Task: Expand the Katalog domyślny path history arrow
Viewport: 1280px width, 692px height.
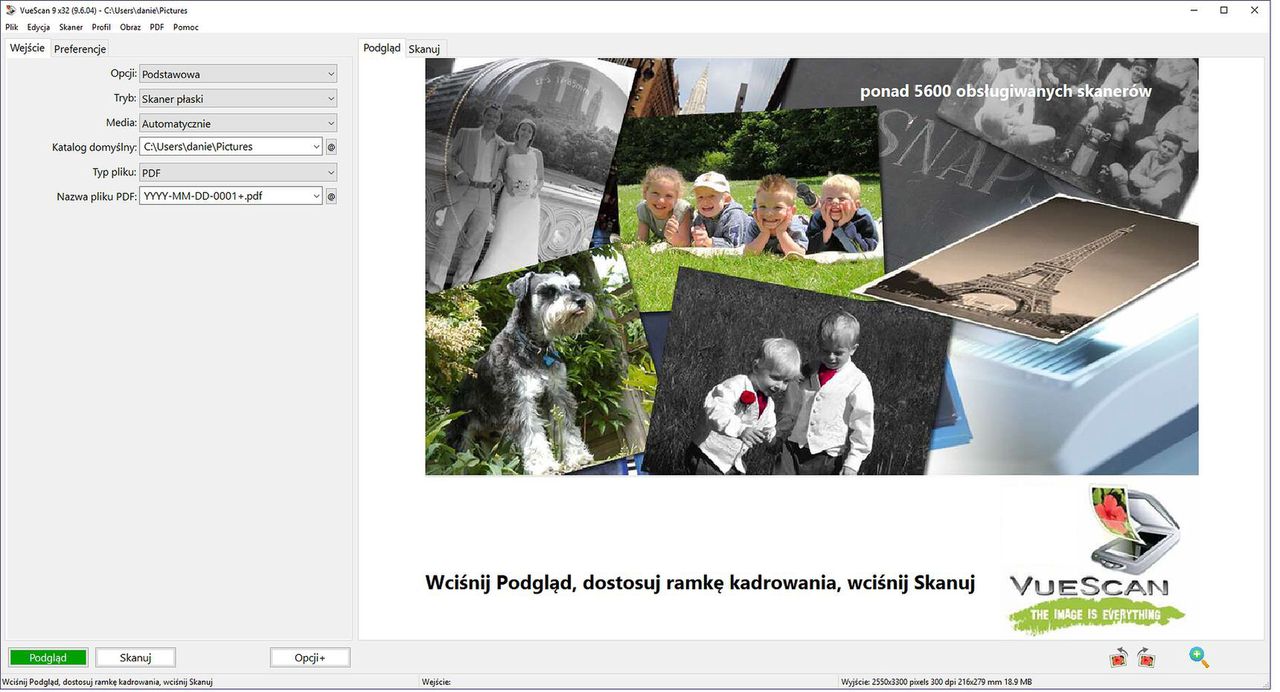Action: pos(316,147)
